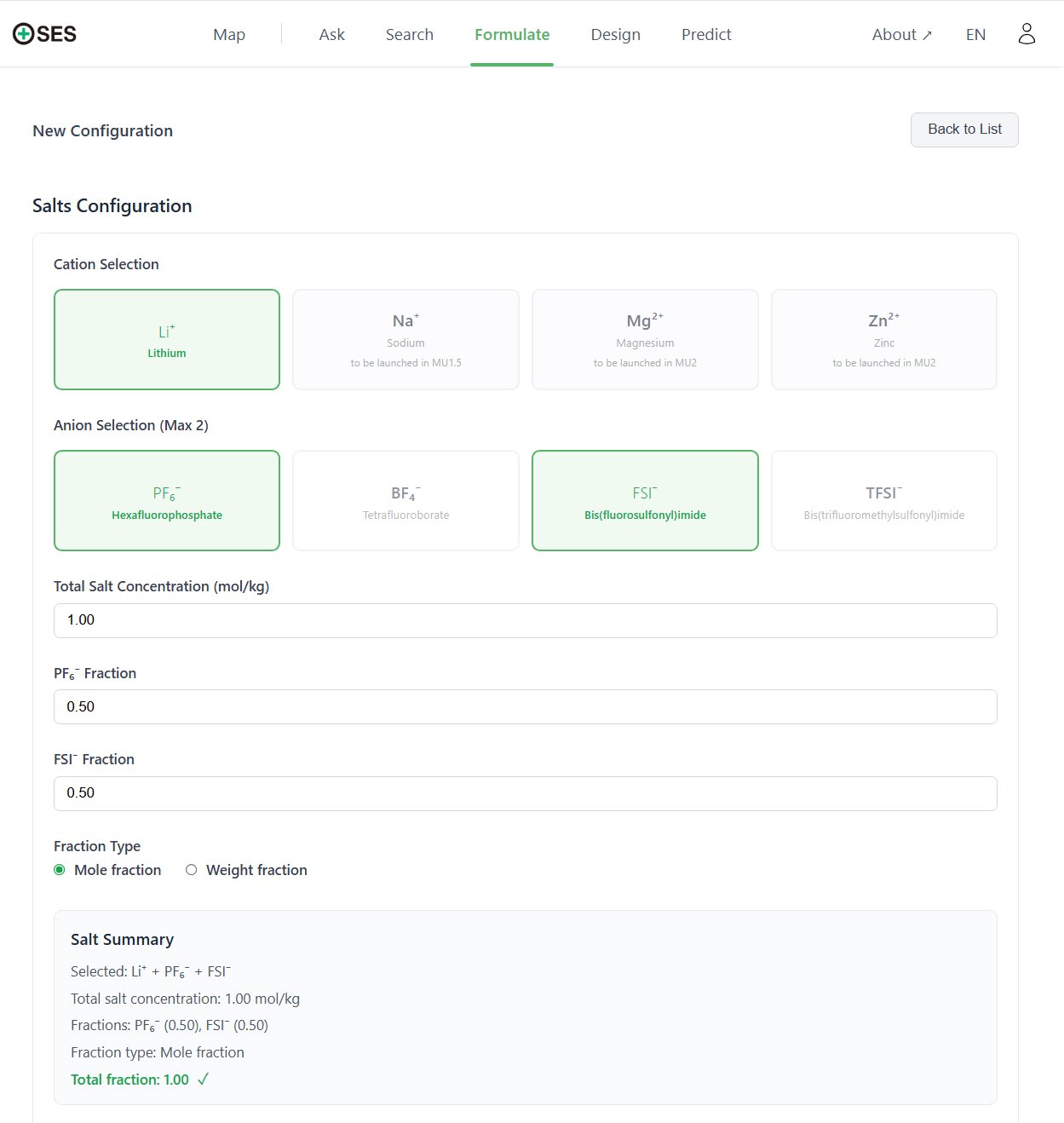Select the Weight fraction radio button
The width and height of the screenshot is (1064, 1123).
pyautogui.click(x=192, y=870)
